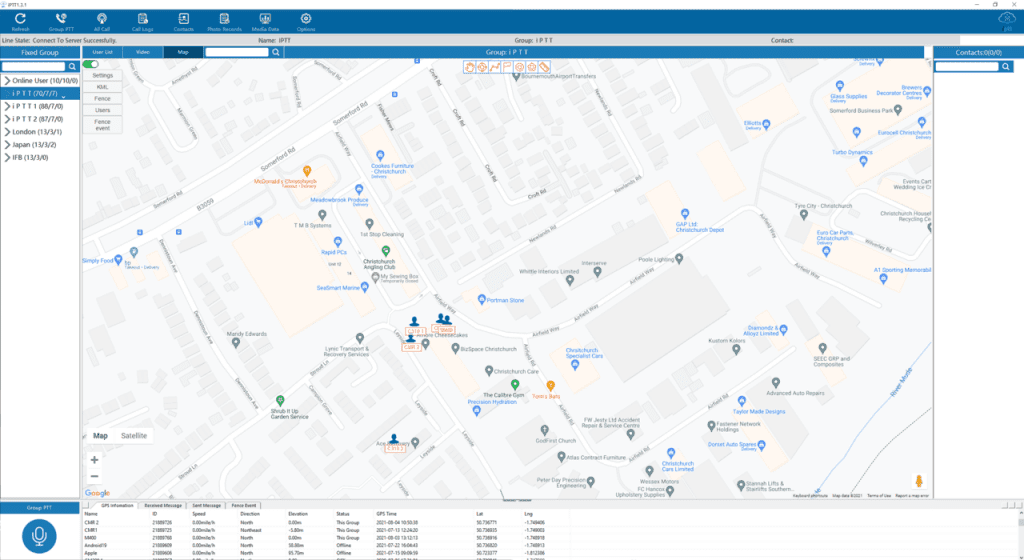The width and height of the screenshot is (1024, 560).
Task: Click the Fixed Group search input field
Action: pos(34,67)
